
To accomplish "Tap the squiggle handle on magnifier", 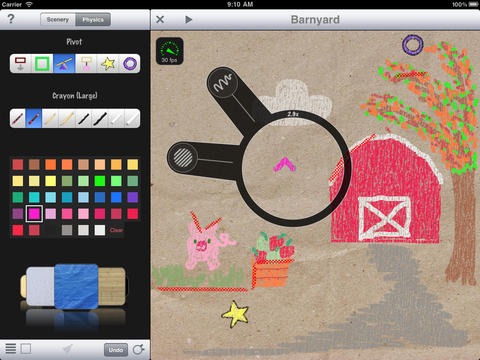I will (x=223, y=82).
